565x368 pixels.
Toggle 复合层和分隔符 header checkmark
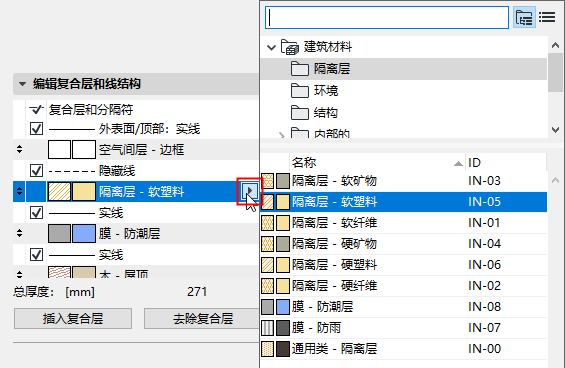pyautogui.click(x=36, y=109)
